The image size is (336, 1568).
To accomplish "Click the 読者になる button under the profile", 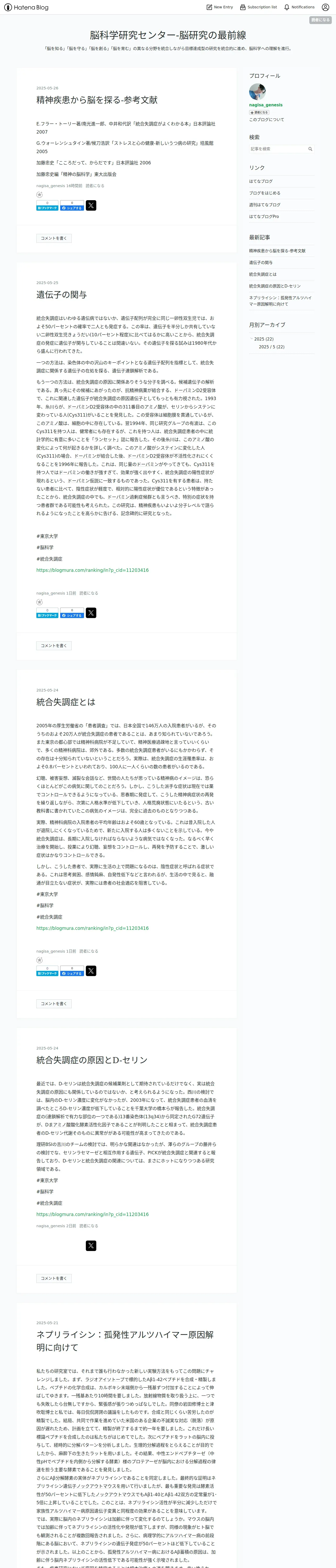I will [x=259, y=113].
